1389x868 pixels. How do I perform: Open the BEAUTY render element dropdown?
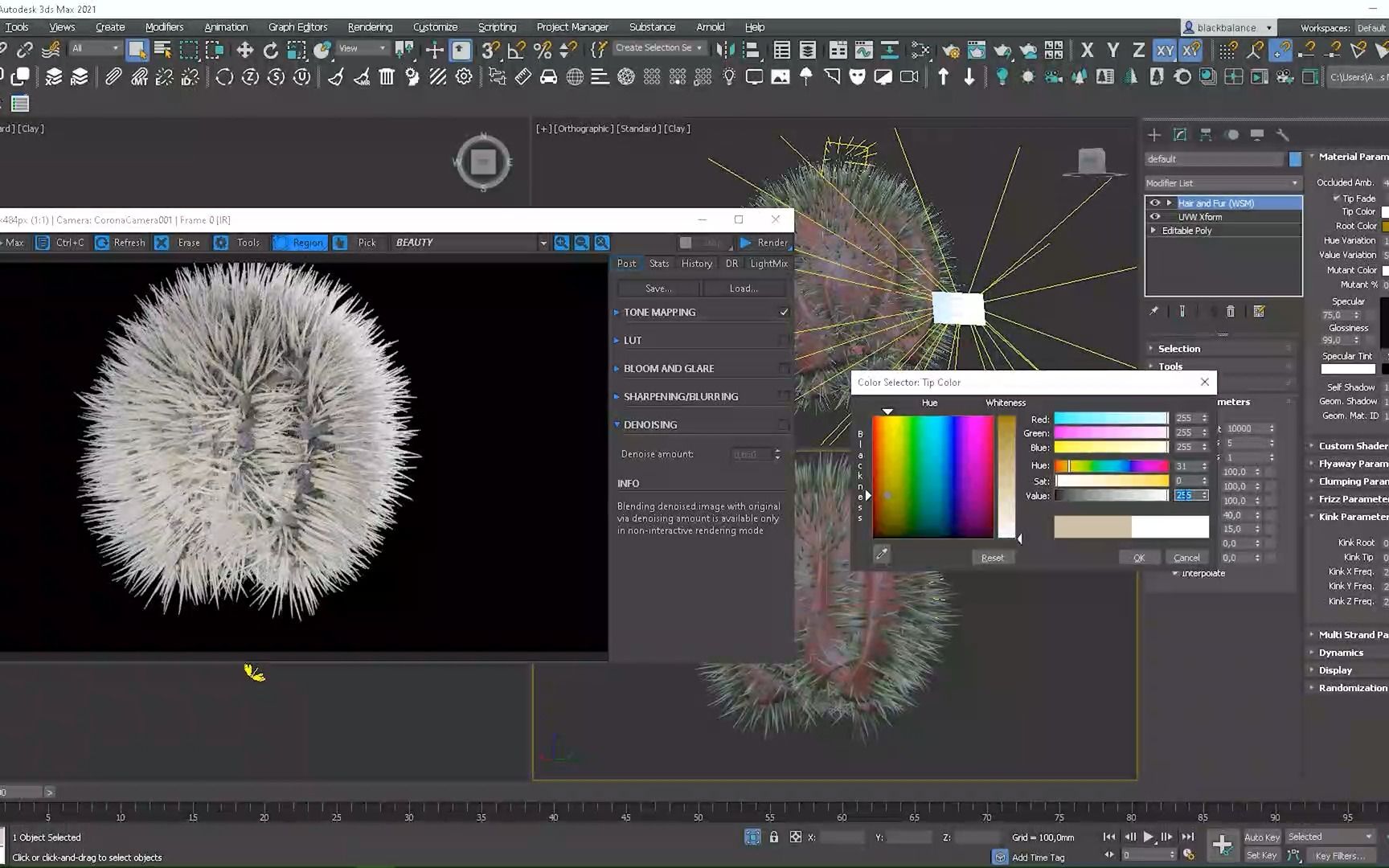543,243
